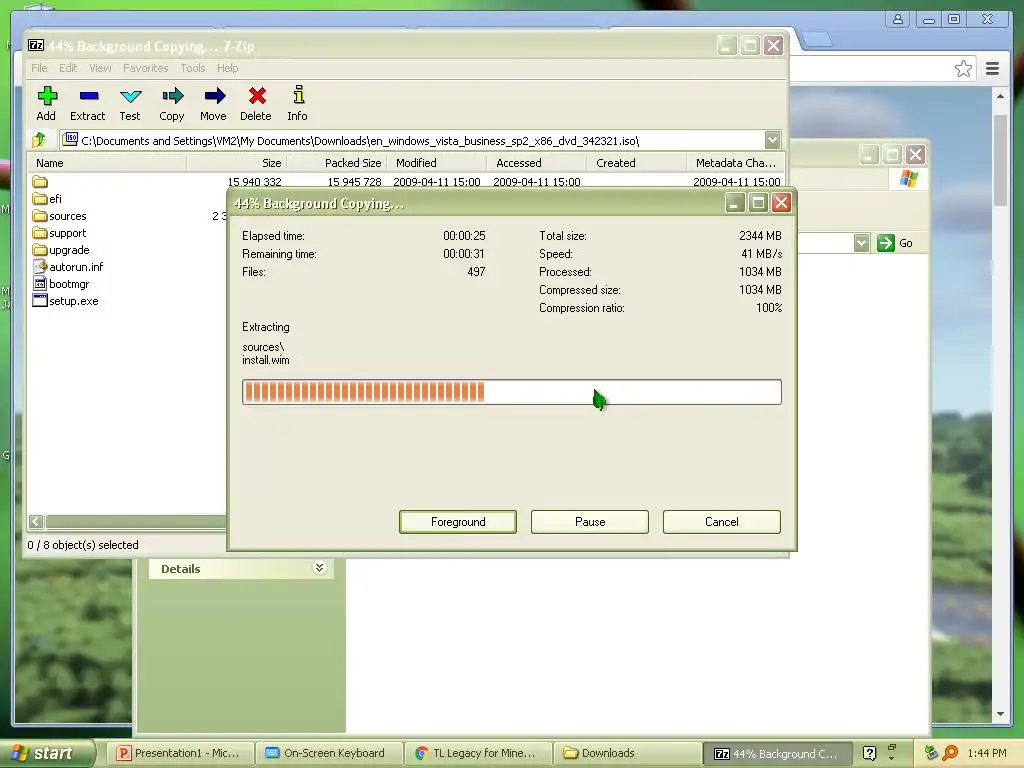Pause the copying operation
Viewport: 1024px width, 768px height.
pos(590,522)
